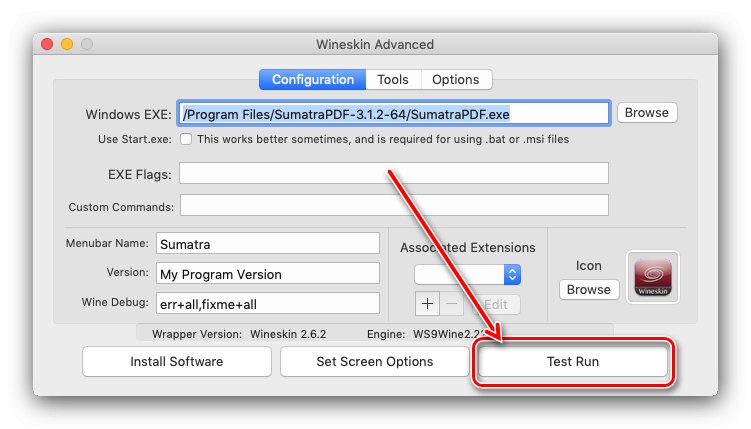Browse for the Windows EXE file
Image resolution: width=751 pixels, height=429 pixels.
coord(646,113)
